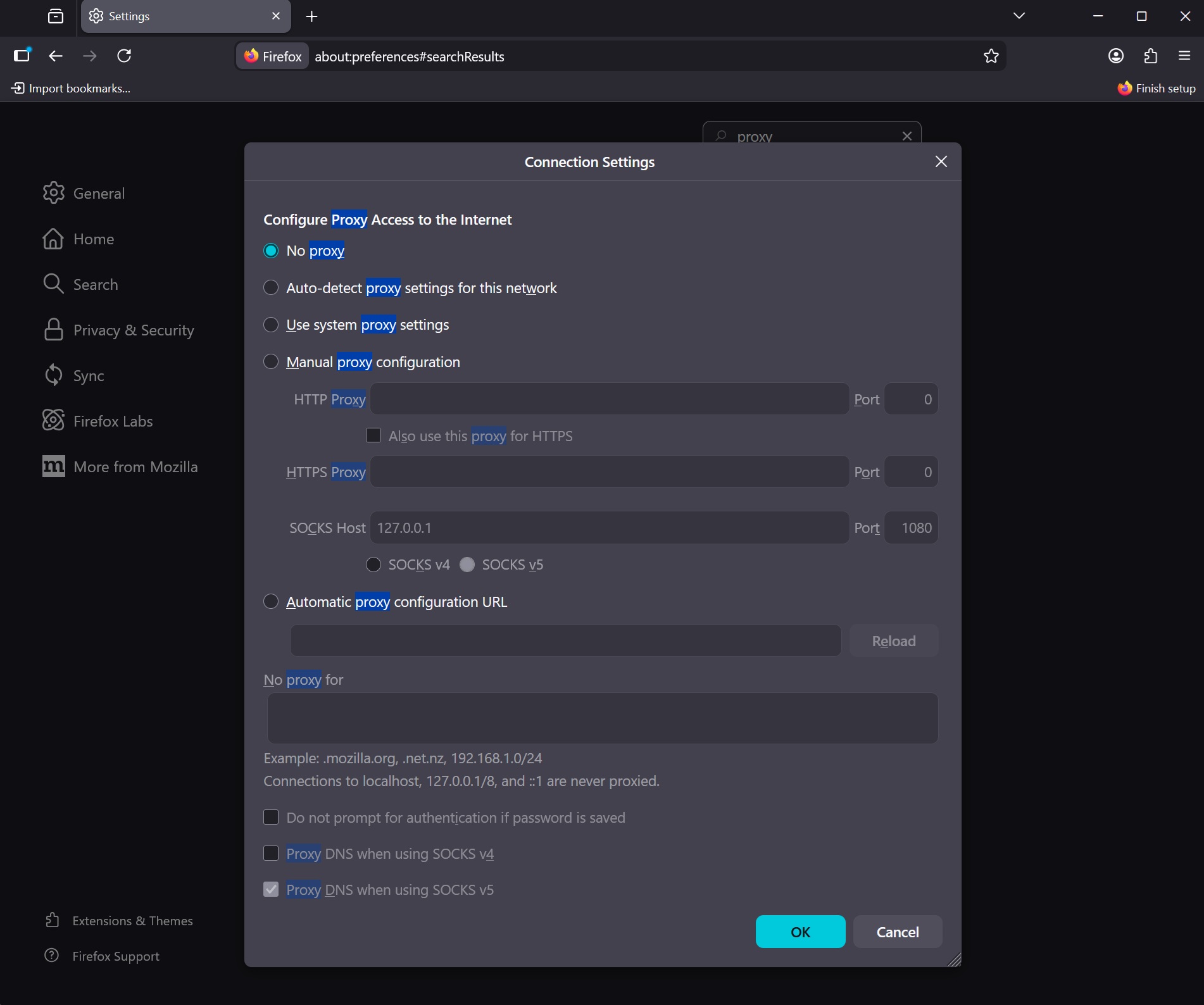Open the extensions puzzle menu
This screenshot has width=1204, height=1005.
[1150, 56]
